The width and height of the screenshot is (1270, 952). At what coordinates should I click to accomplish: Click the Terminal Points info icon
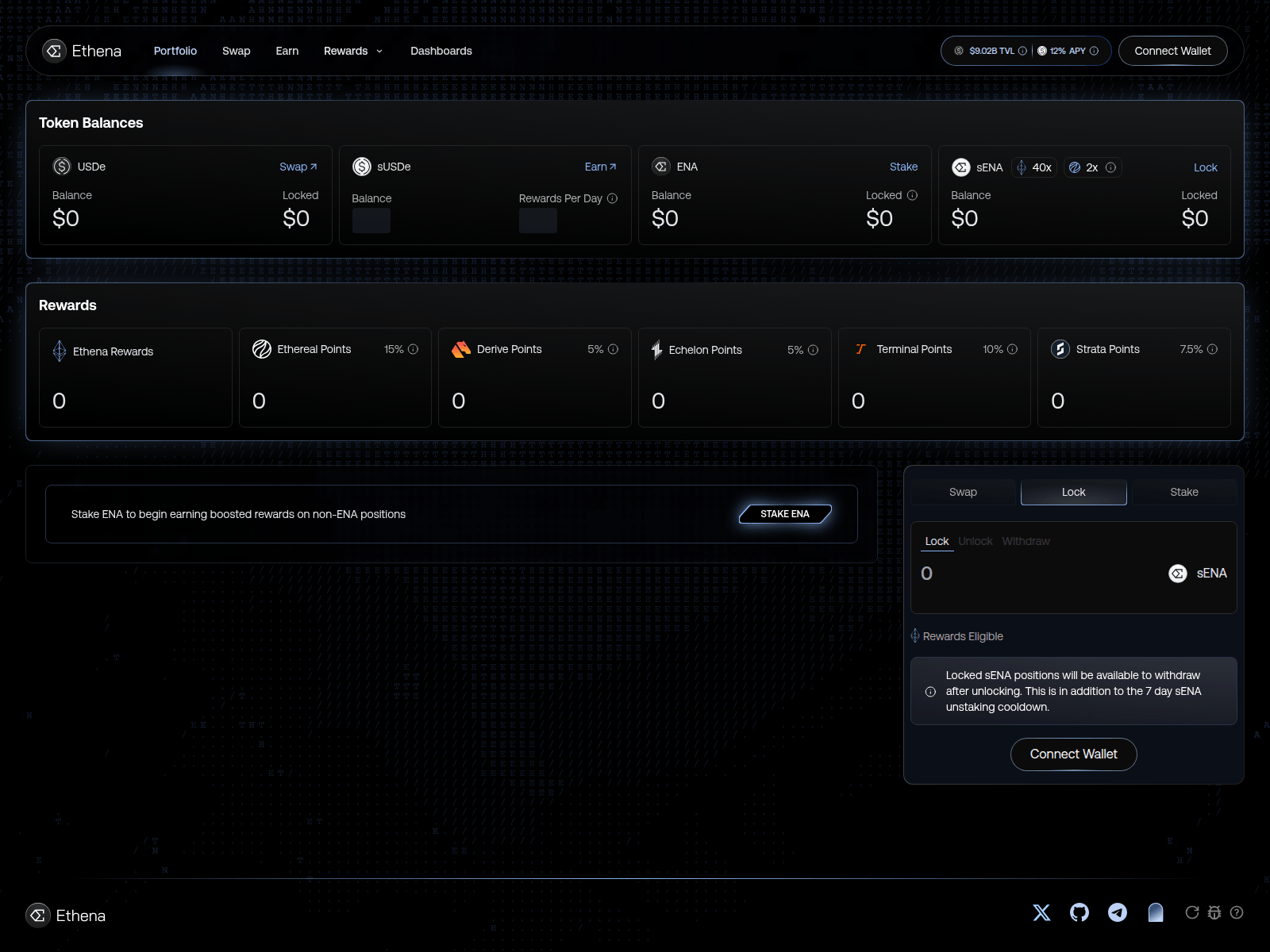tap(1012, 349)
